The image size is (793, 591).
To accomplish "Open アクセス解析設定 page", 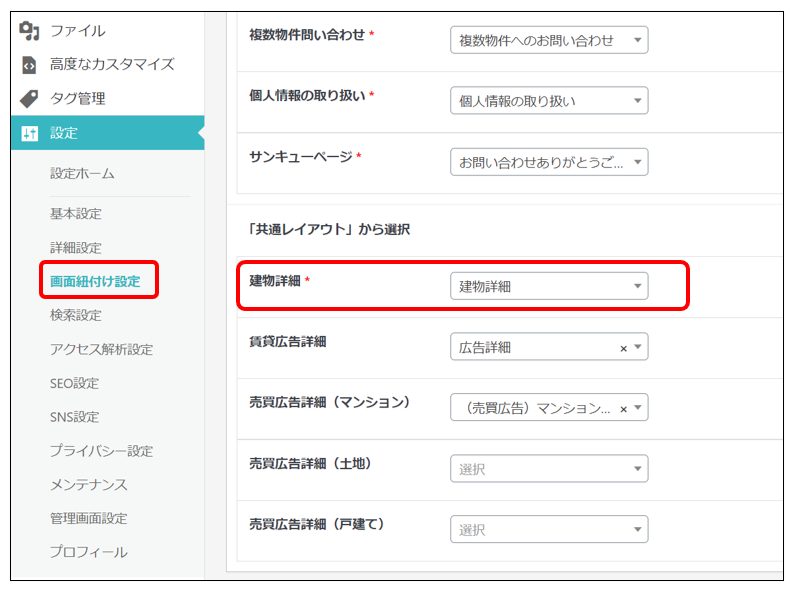I will point(101,349).
